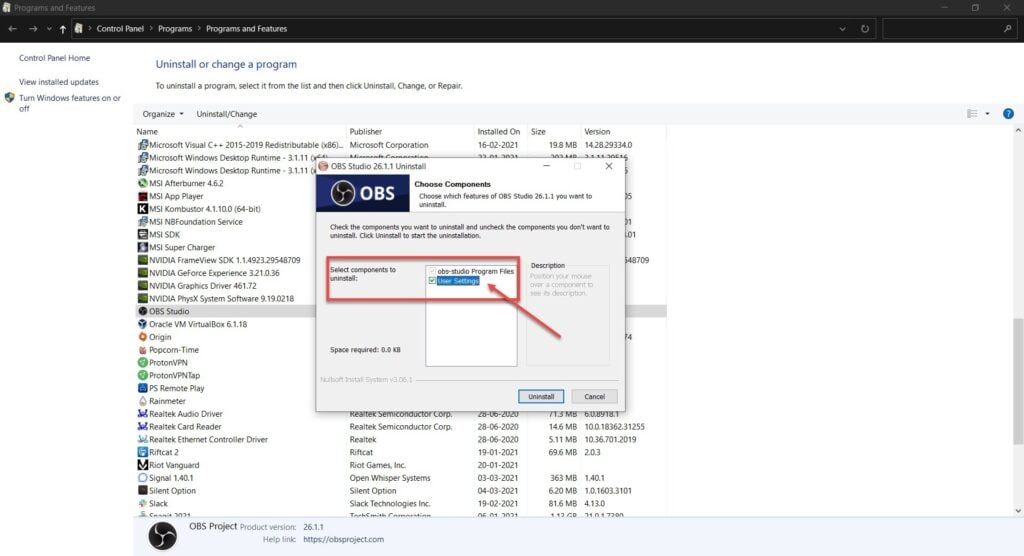The width and height of the screenshot is (1024, 556).
Task: Select the MSI SDK entry icon
Action: coord(142,235)
